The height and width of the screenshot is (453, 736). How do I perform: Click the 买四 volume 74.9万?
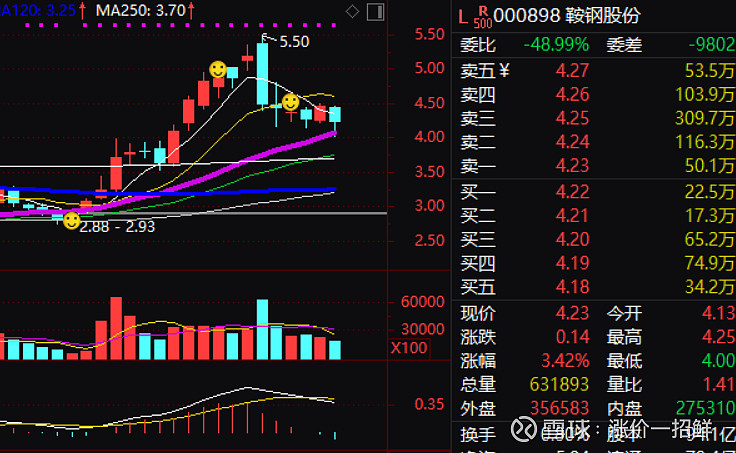click(x=710, y=263)
